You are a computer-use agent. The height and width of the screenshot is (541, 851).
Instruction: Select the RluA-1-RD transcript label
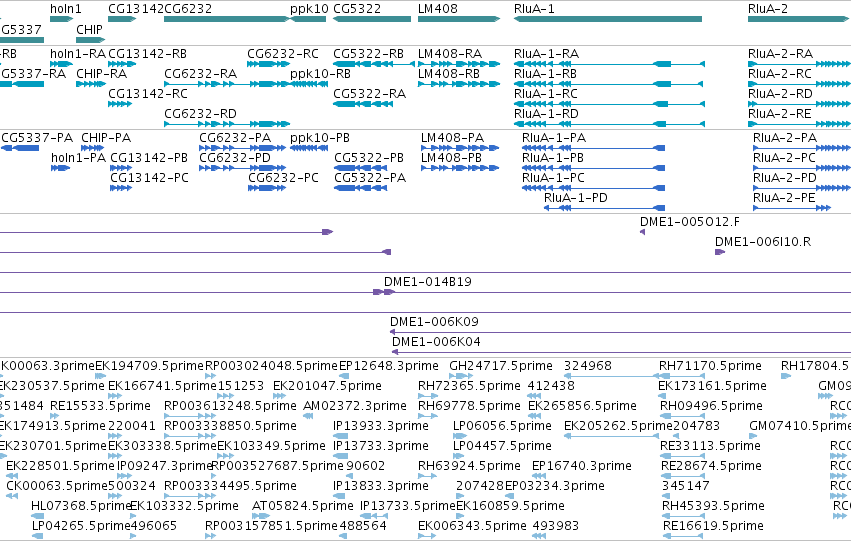(x=546, y=114)
